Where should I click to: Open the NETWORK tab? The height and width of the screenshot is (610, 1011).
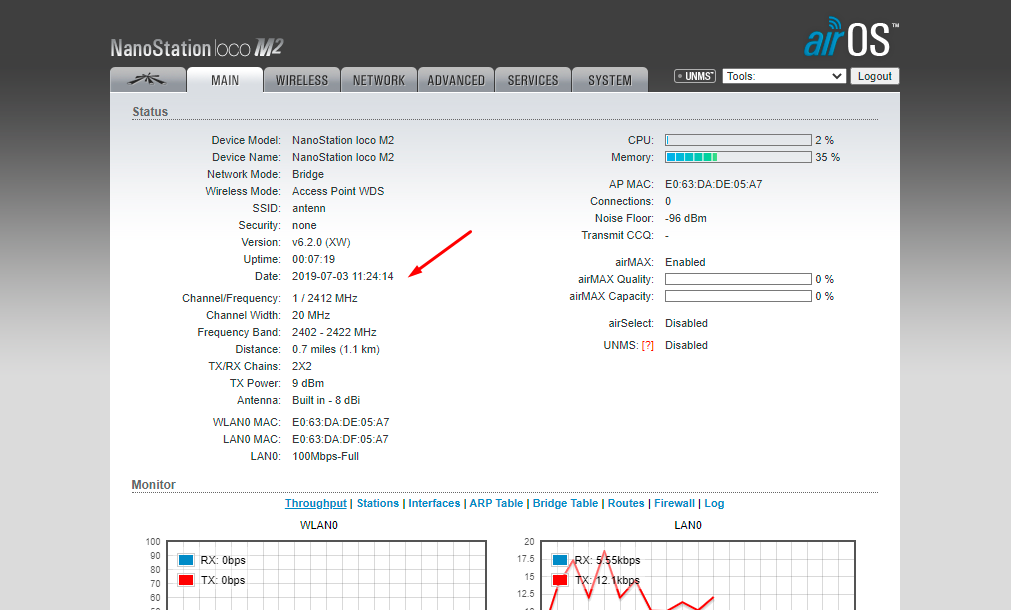click(378, 80)
